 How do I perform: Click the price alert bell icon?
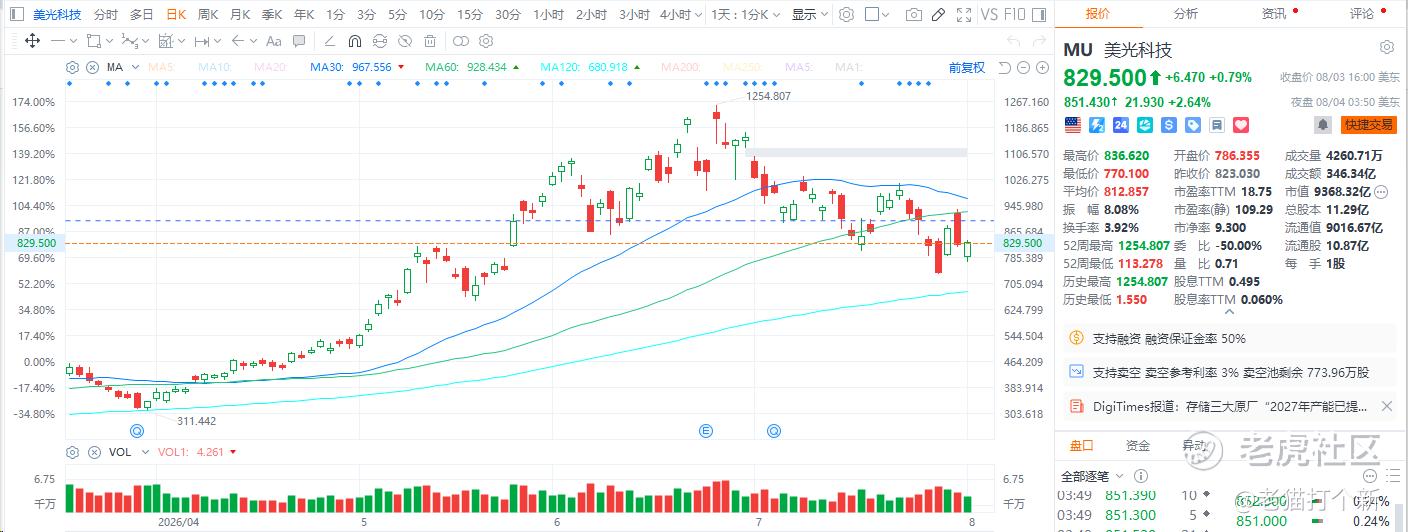(x=1323, y=125)
